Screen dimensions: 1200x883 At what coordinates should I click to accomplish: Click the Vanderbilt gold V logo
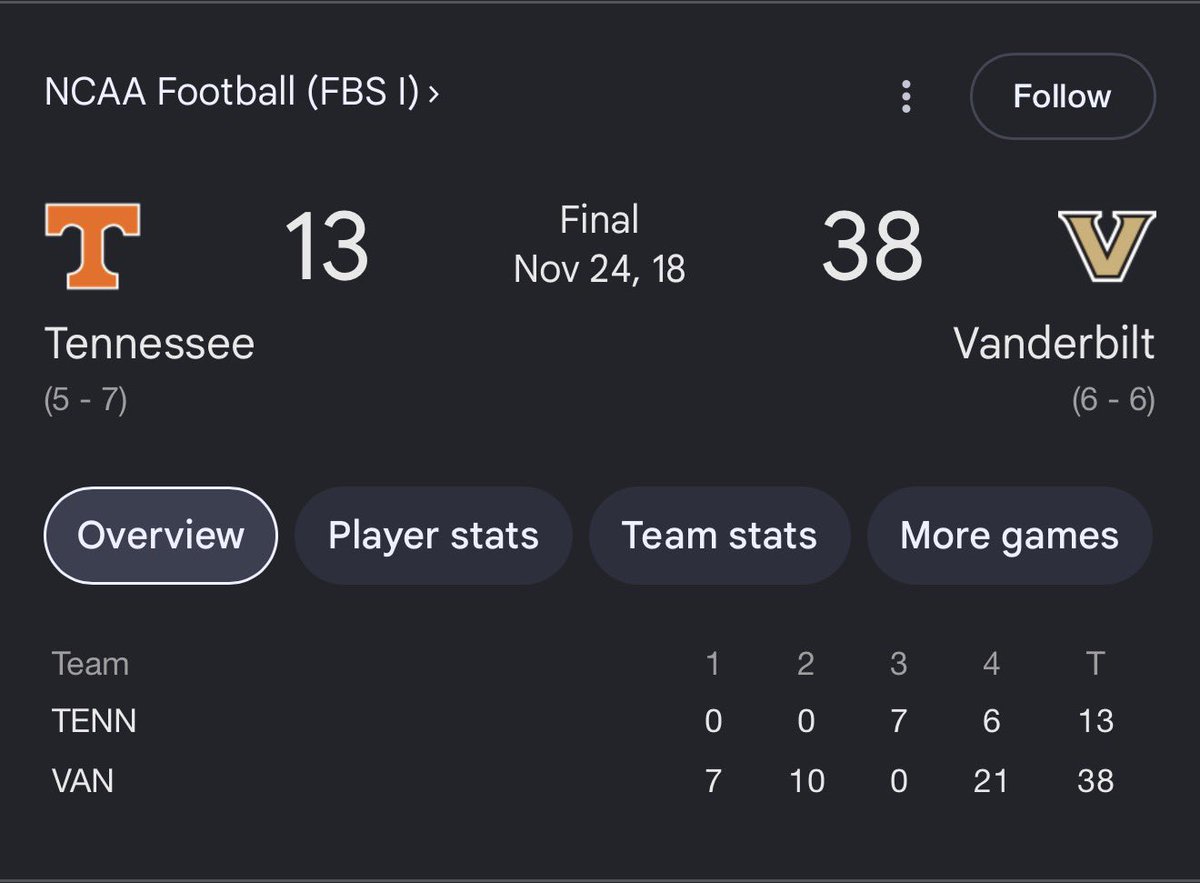coord(1107,246)
